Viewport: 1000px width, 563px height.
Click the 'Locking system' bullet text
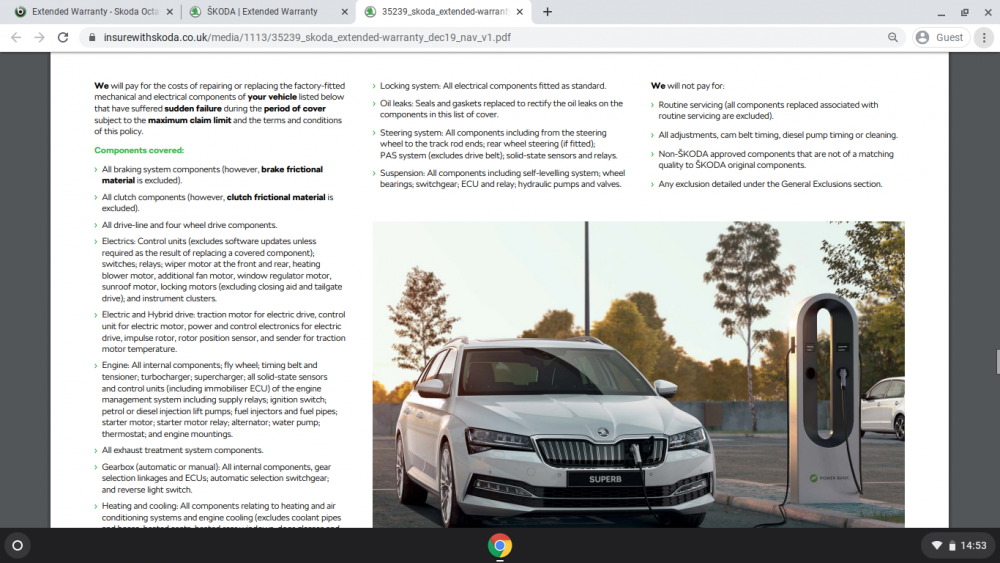tap(493, 85)
